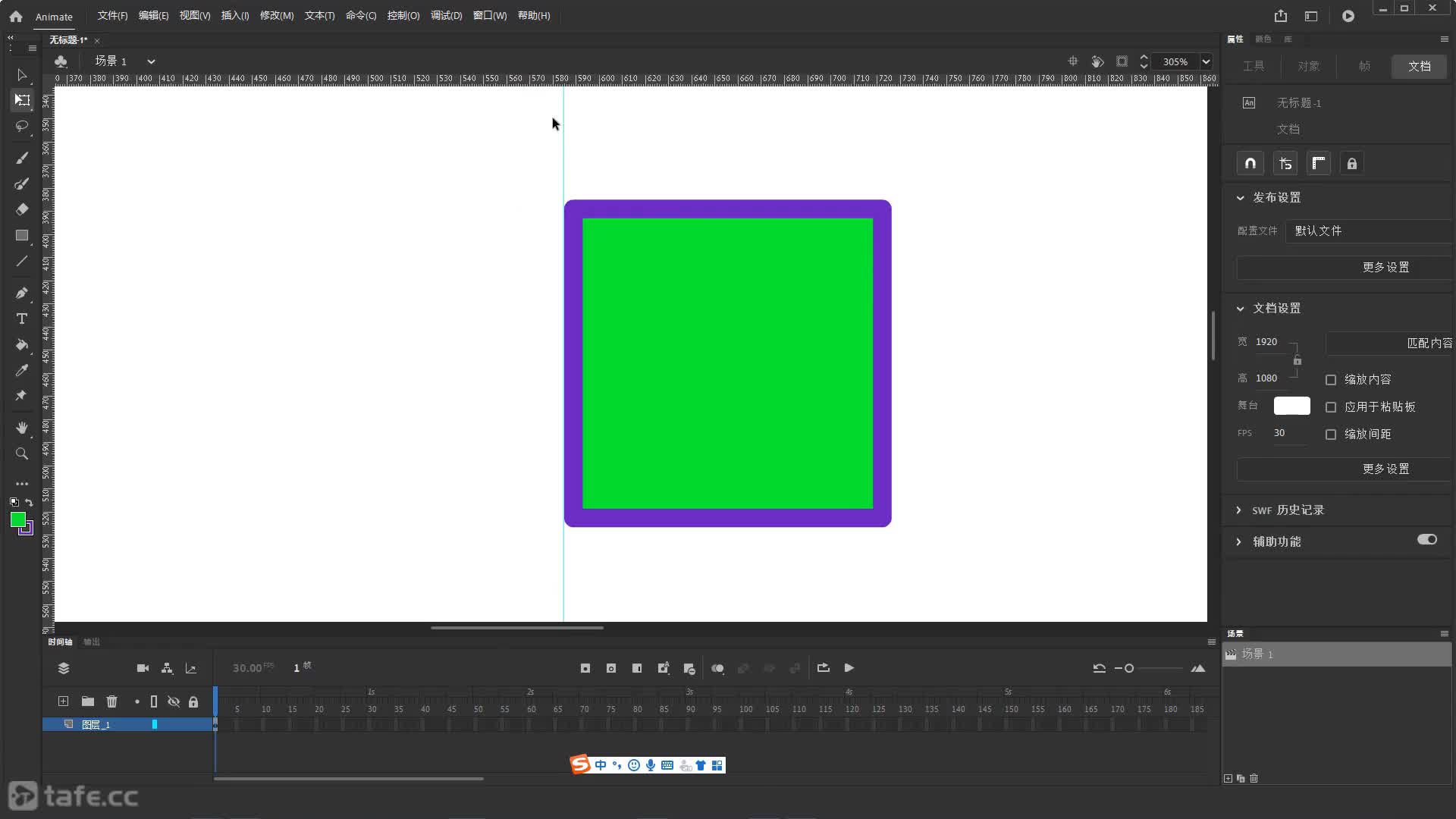Screen dimensions: 1456x819
Task: Select the Selection arrow tool
Action: (21, 74)
